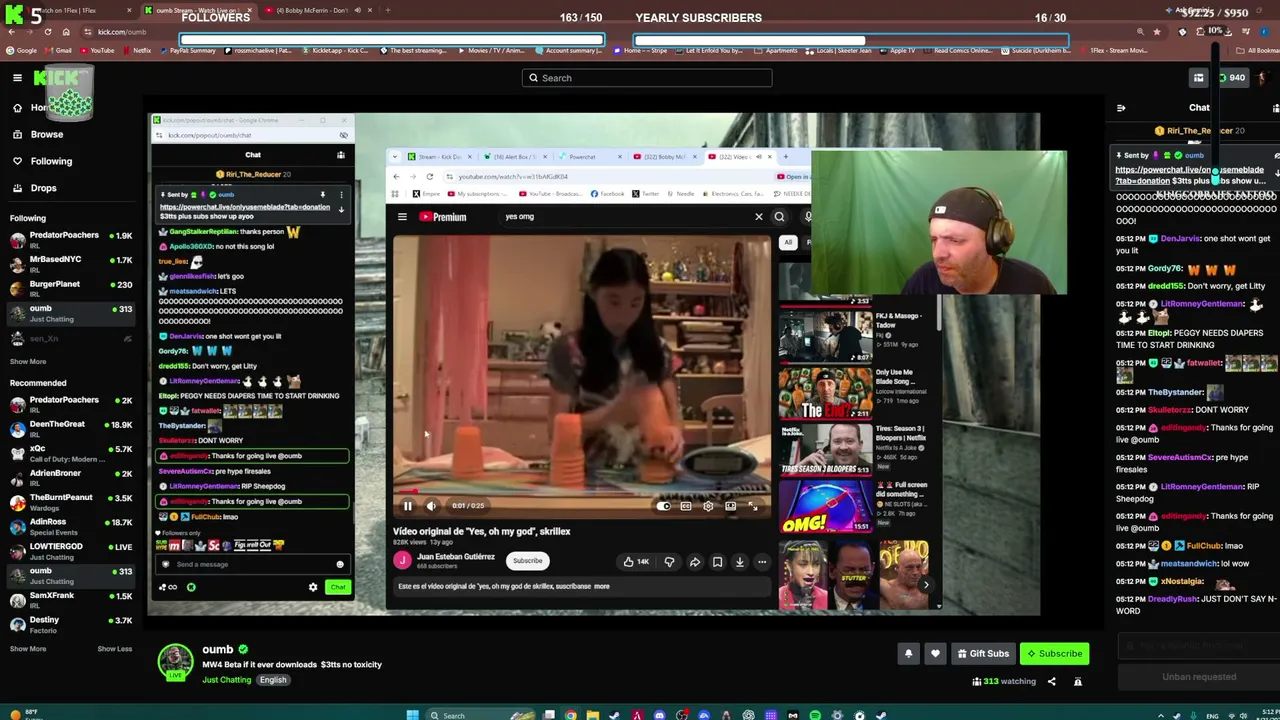Image resolution: width=1280 pixels, height=720 pixels.
Task: Focus the Kick search box
Action: pos(646,78)
